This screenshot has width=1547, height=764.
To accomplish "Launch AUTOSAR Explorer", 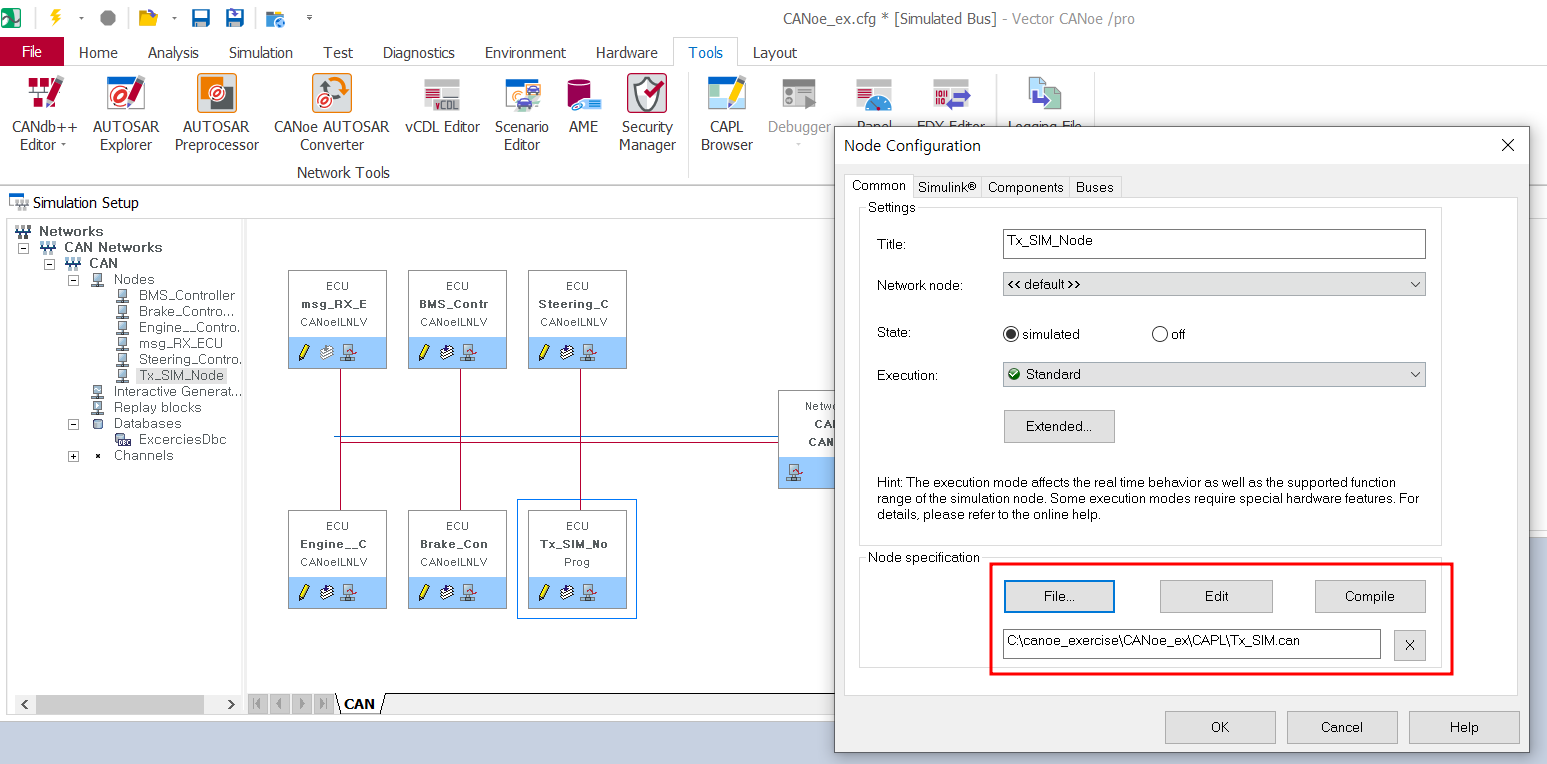I will (126, 113).
